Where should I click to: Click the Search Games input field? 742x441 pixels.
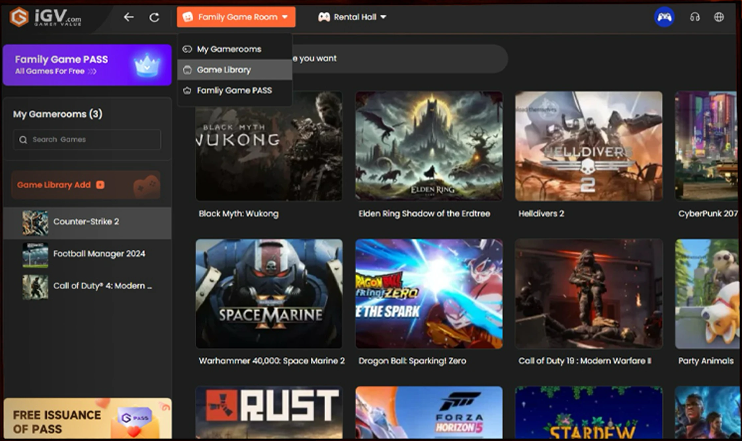[x=92, y=140]
